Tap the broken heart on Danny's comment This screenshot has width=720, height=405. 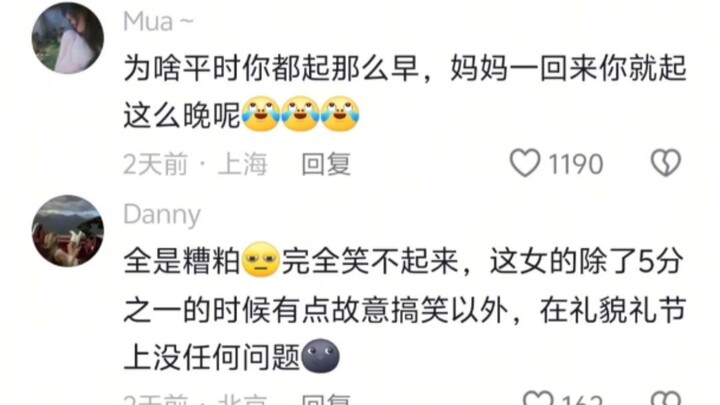coord(666,398)
